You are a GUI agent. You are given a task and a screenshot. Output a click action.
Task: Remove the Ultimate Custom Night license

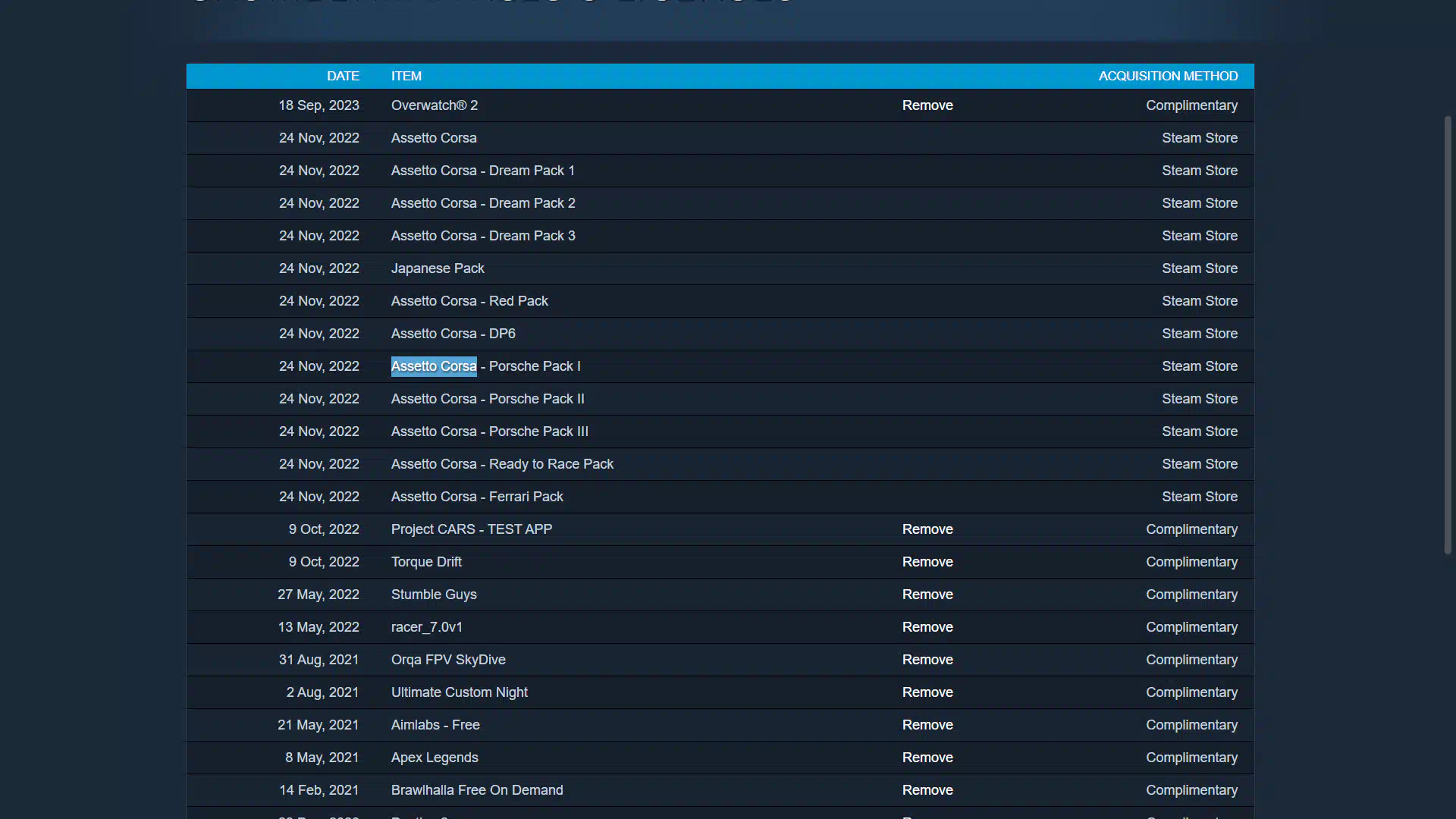point(927,692)
